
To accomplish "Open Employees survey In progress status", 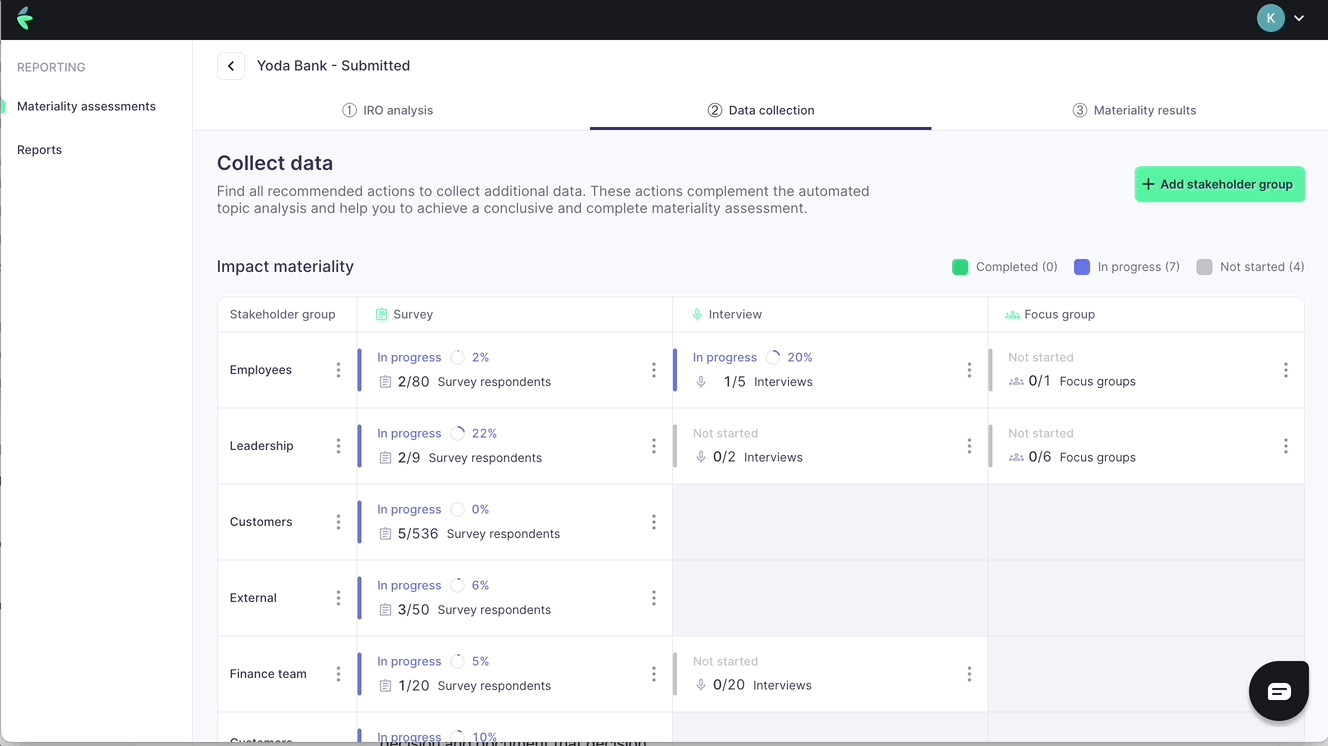I will 409,357.
